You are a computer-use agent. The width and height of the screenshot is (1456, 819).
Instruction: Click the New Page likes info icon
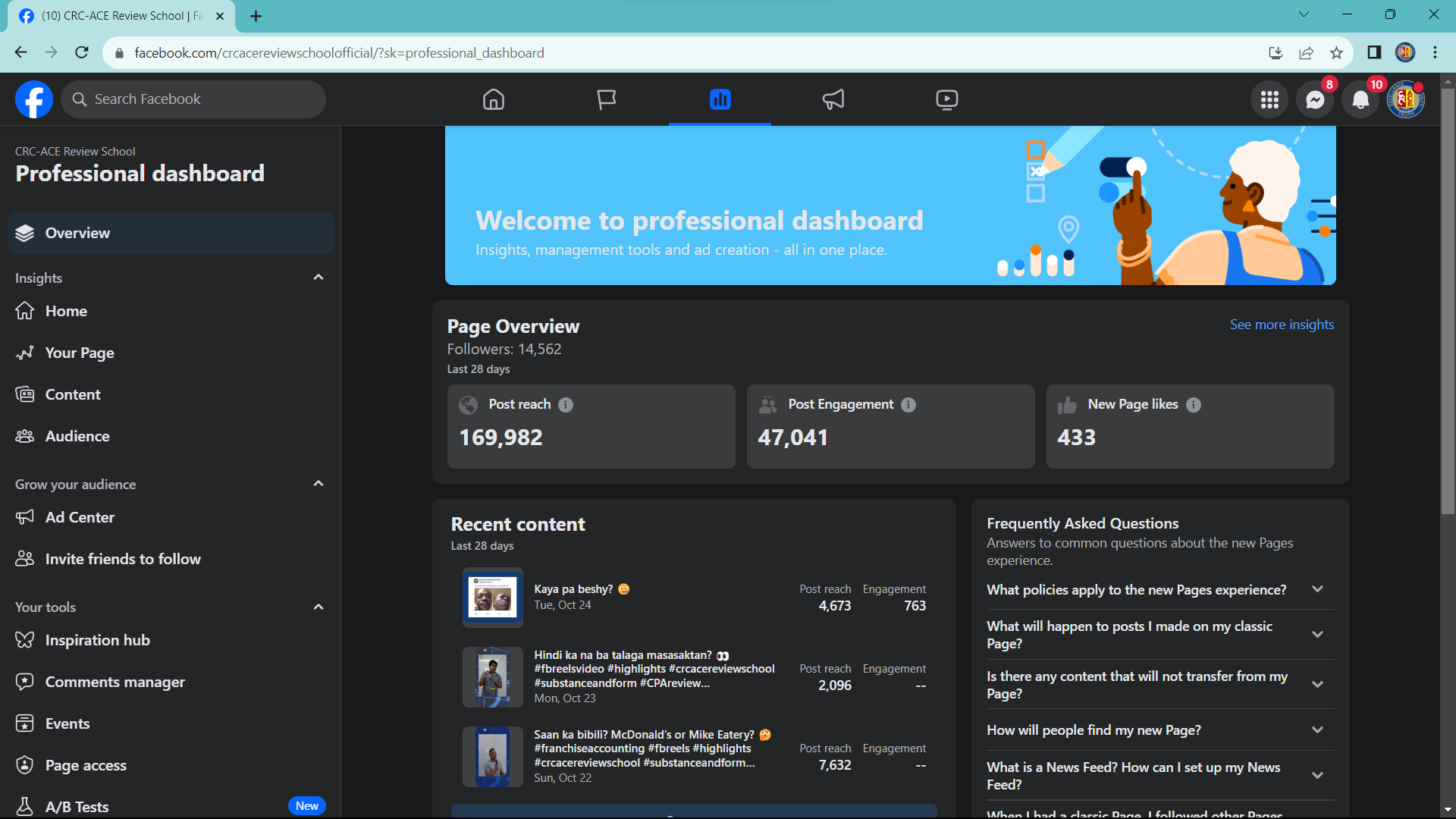tap(1194, 405)
